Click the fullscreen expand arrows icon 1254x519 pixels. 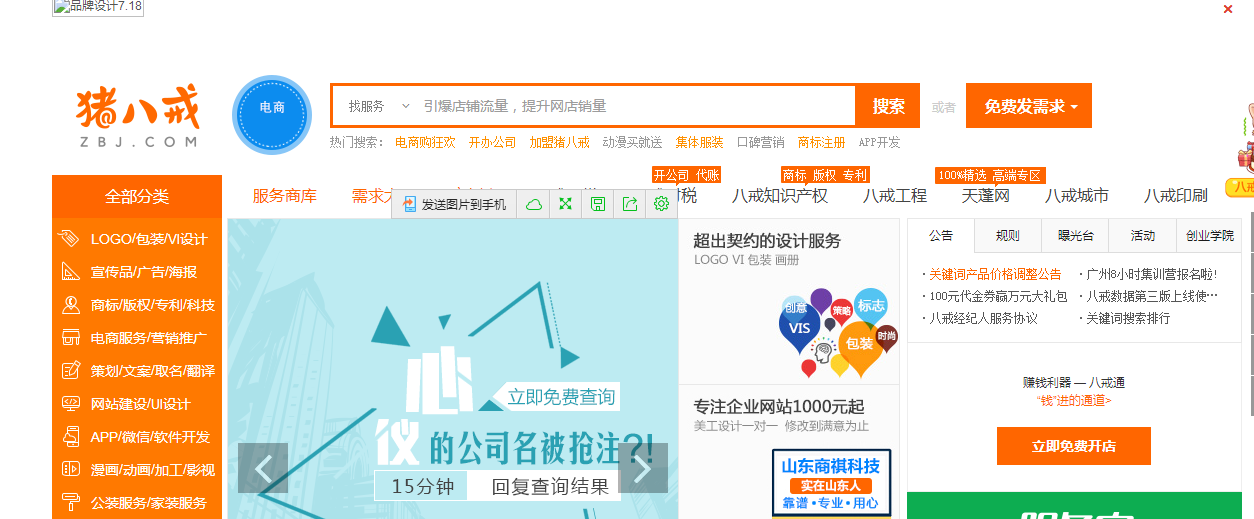(x=566, y=204)
